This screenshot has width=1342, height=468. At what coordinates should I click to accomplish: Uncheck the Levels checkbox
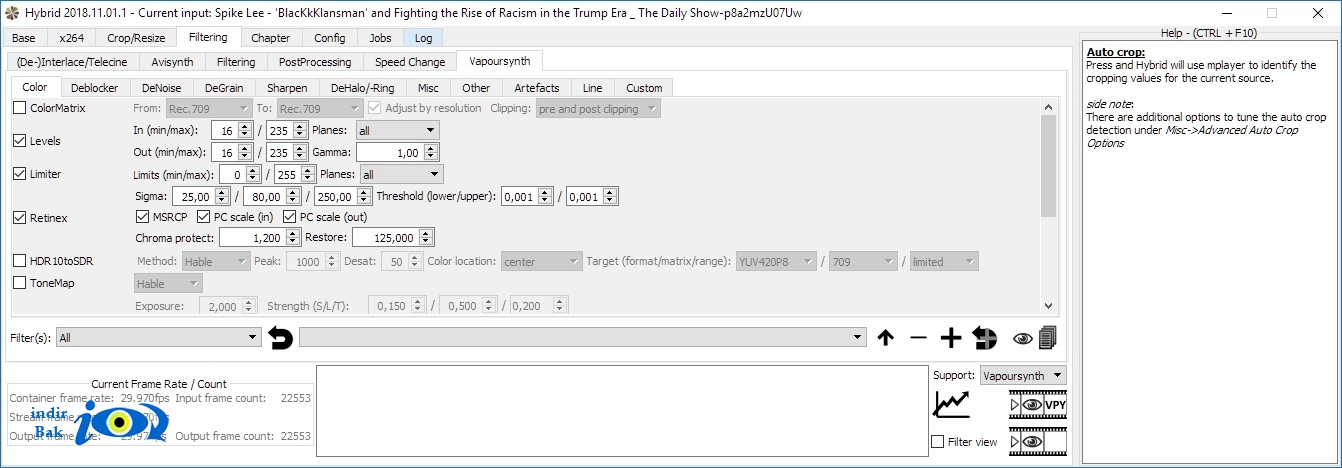click(x=20, y=141)
